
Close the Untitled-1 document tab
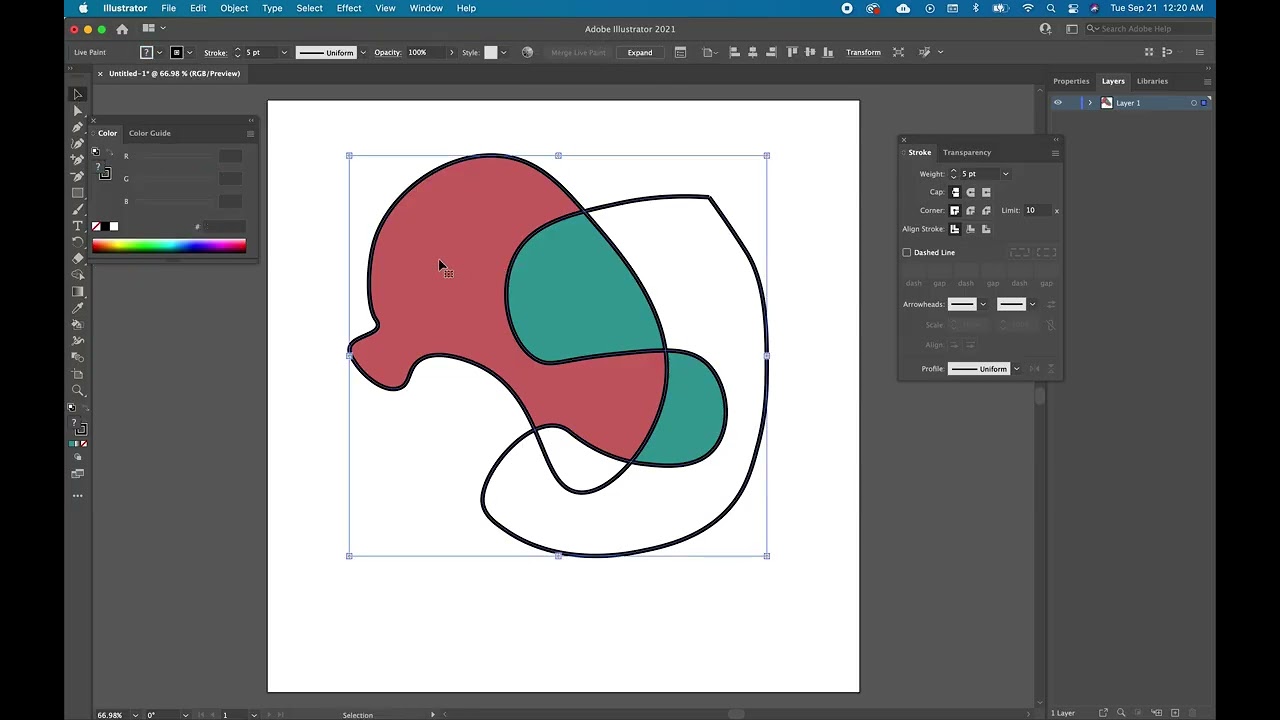coord(100,73)
